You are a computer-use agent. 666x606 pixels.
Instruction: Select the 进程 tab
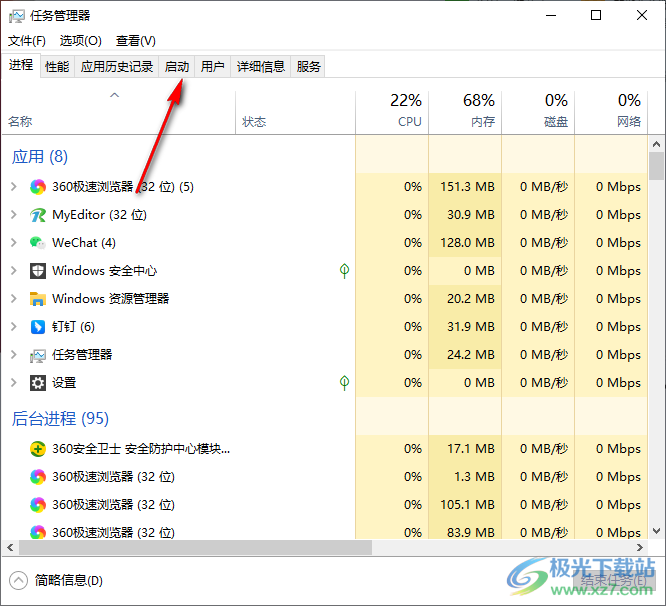click(x=21, y=65)
